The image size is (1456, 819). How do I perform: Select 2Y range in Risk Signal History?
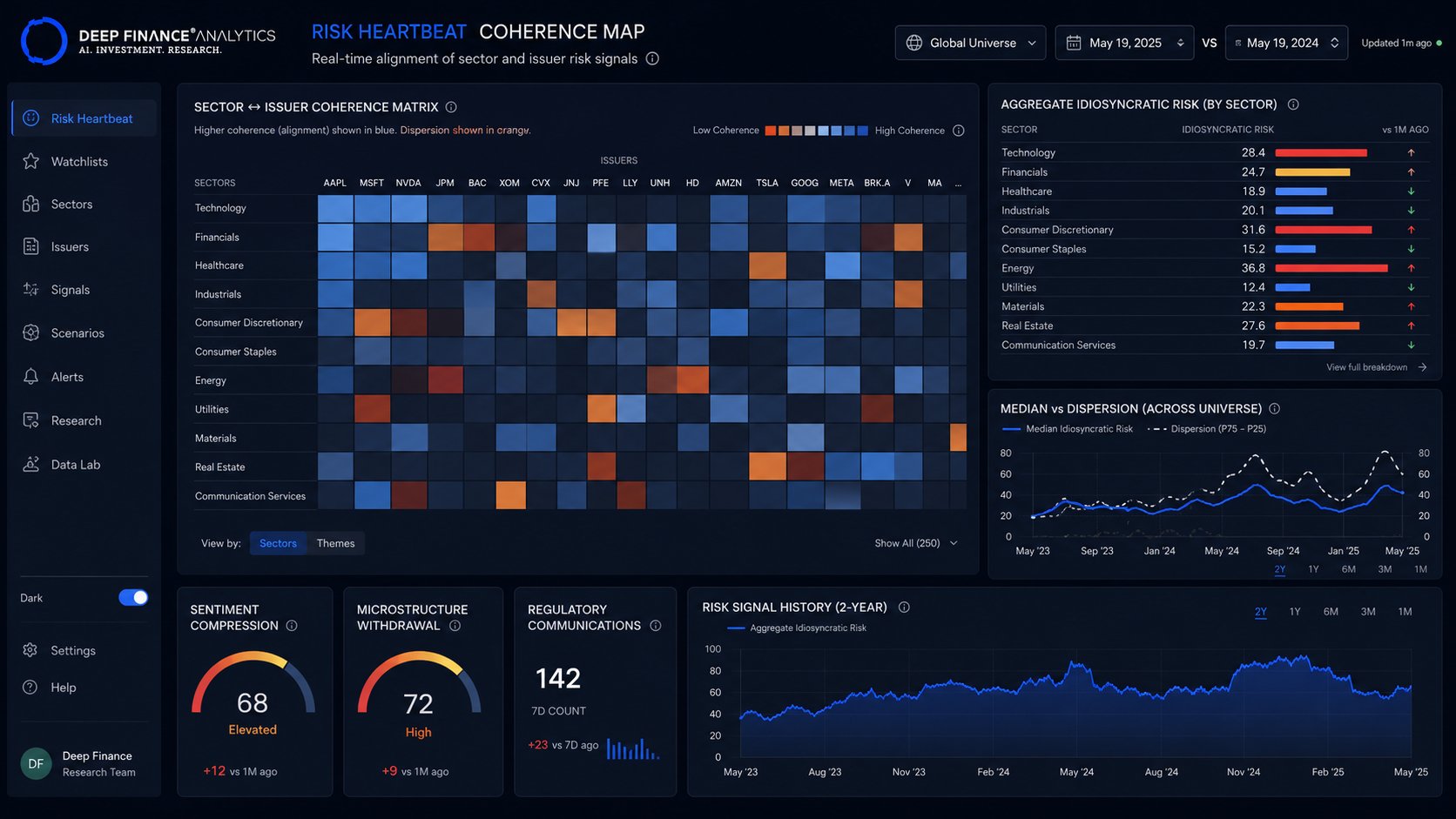click(x=1260, y=612)
